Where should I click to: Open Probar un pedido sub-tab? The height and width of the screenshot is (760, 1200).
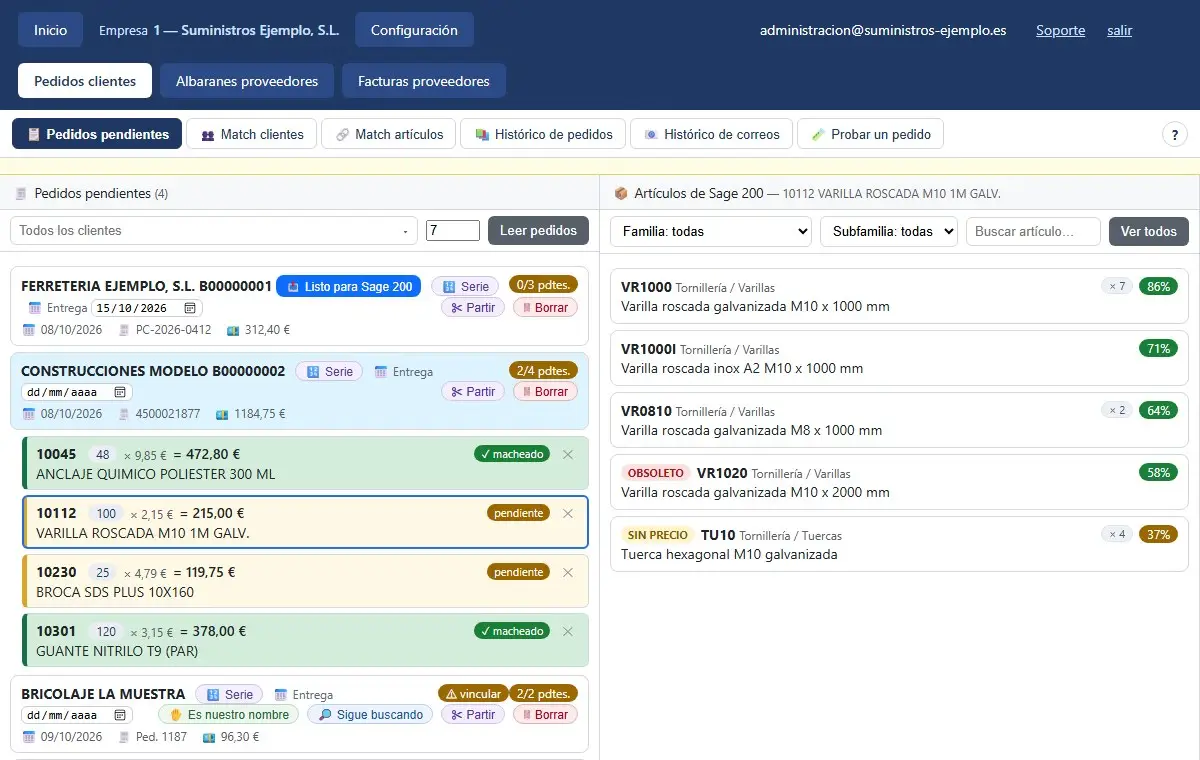870,134
